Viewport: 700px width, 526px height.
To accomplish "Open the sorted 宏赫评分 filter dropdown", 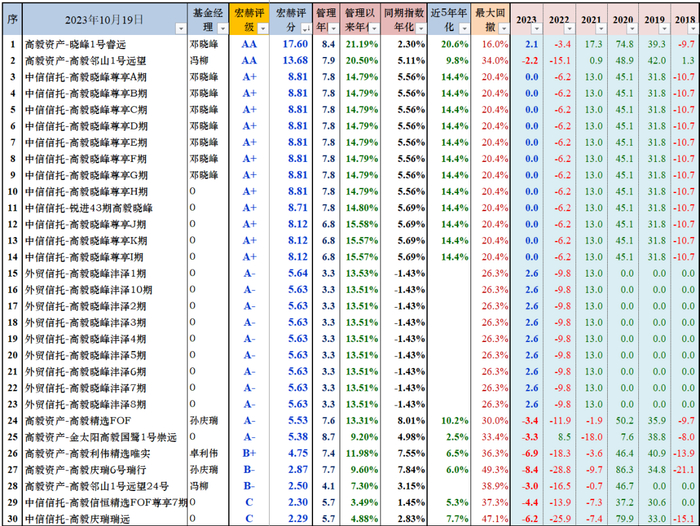I will coord(306,29).
